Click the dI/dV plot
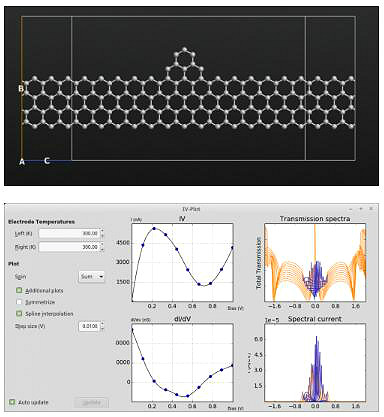 click(x=182, y=362)
